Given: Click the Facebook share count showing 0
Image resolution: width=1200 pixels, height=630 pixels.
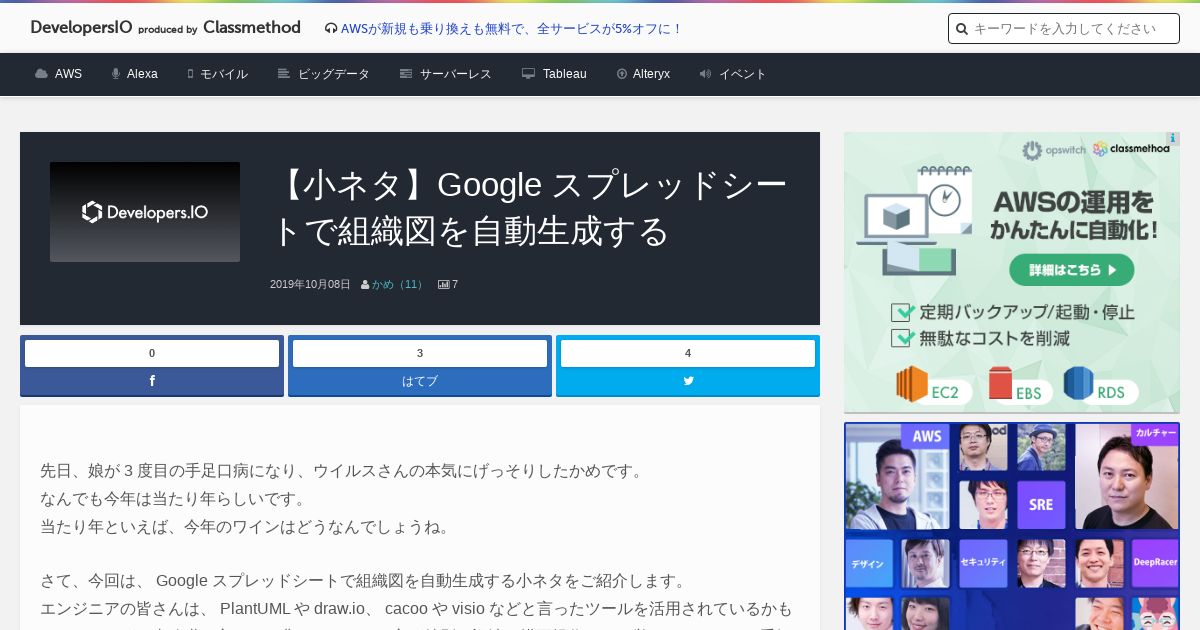Looking at the screenshot, I should [152, 353].
